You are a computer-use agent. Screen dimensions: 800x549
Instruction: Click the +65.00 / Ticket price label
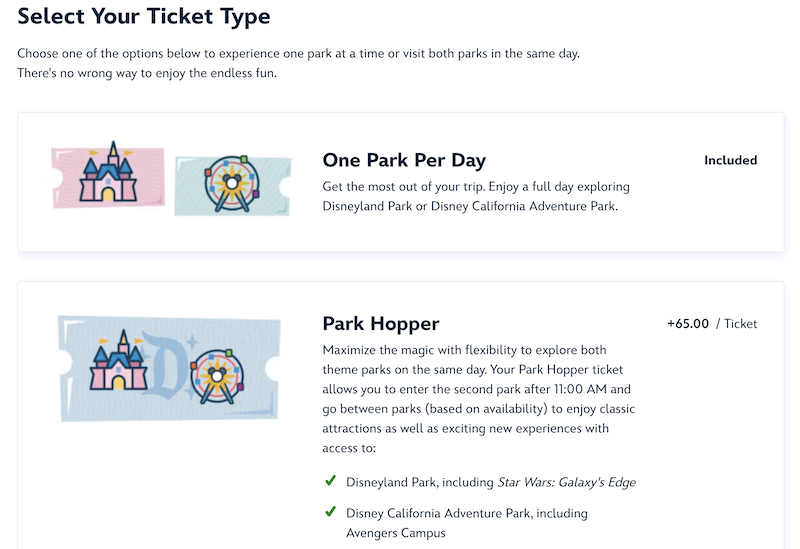(712, 324)
